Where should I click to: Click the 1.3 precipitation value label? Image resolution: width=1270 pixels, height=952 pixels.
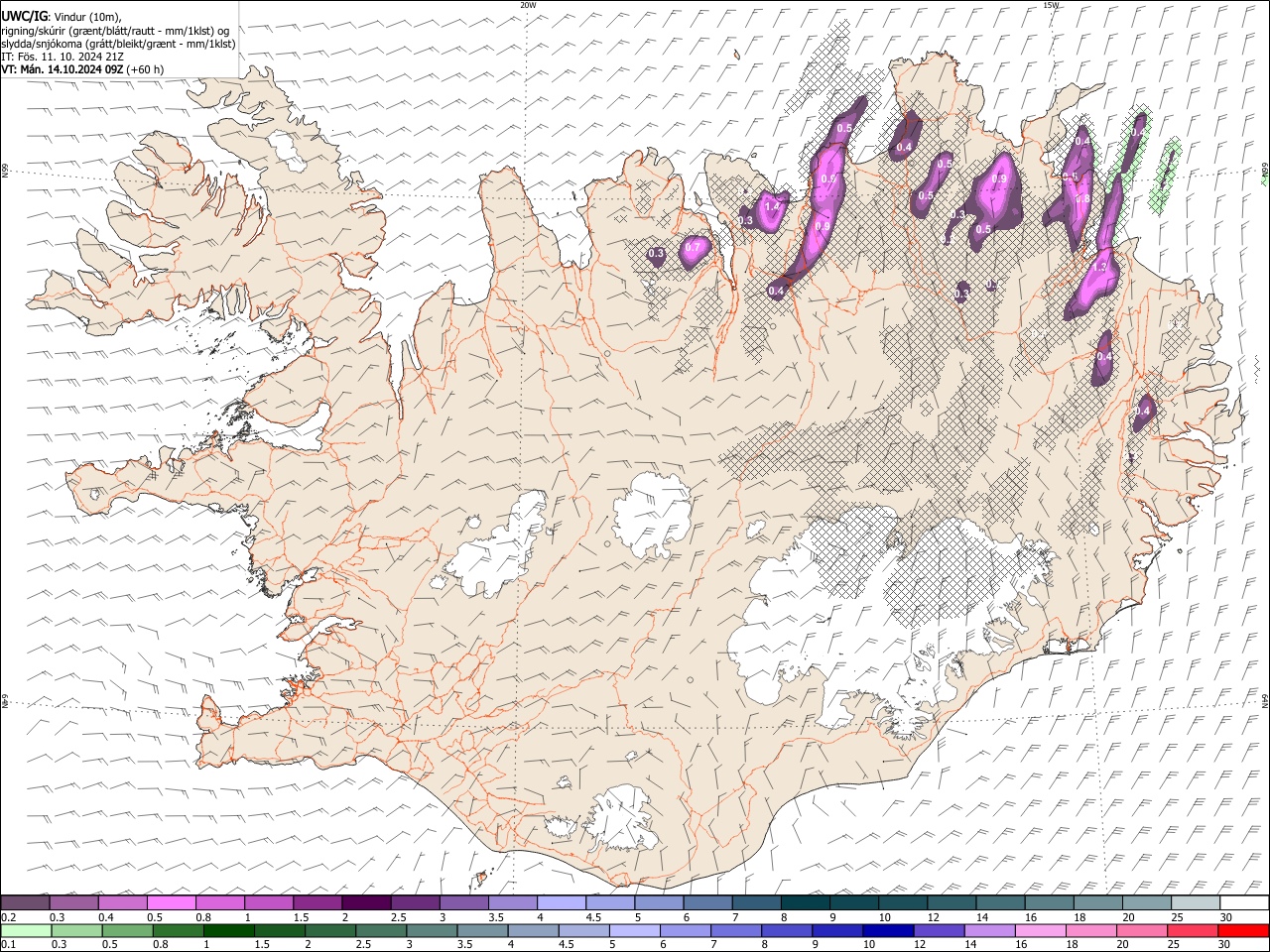1099,268
